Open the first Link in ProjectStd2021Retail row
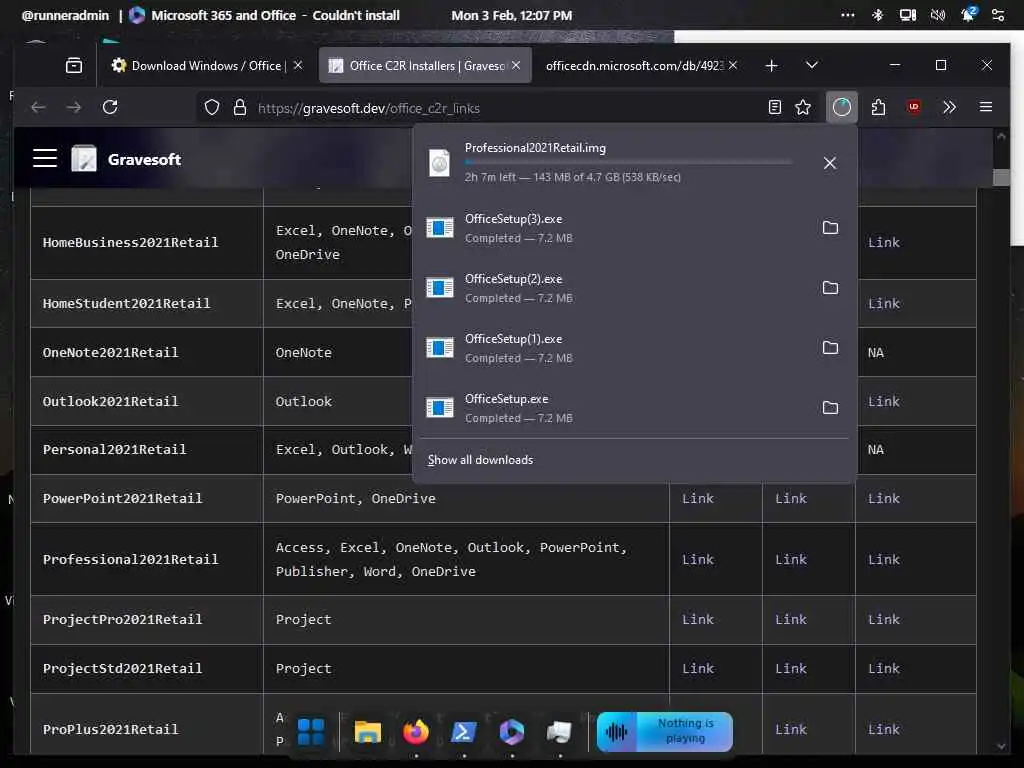 pyautogui.click(x=697, y=669)
